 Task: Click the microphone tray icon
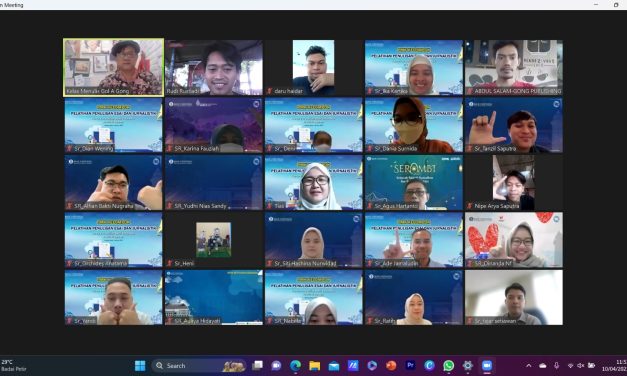tap(556, 366)
